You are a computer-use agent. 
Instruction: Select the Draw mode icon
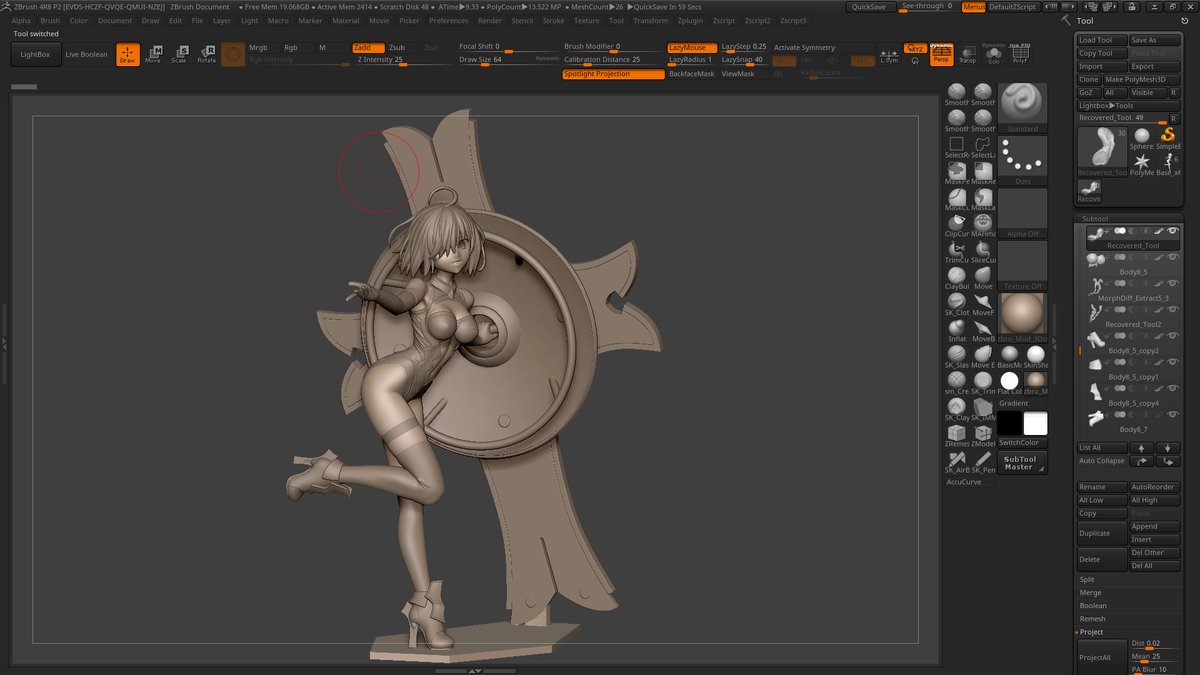point(127,55)
